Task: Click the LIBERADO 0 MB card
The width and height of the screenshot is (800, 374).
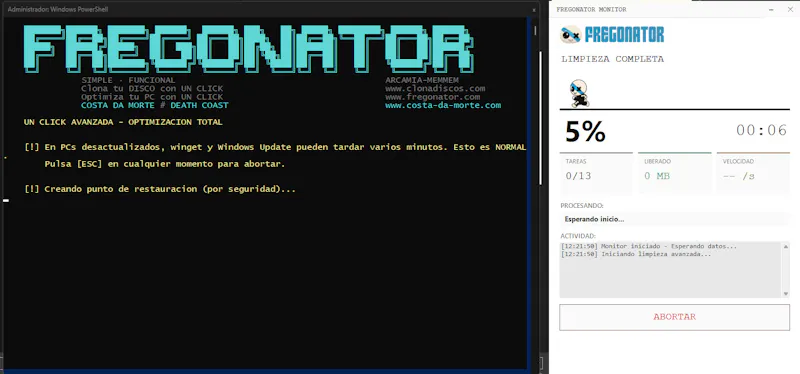Action: coord(674,173)
